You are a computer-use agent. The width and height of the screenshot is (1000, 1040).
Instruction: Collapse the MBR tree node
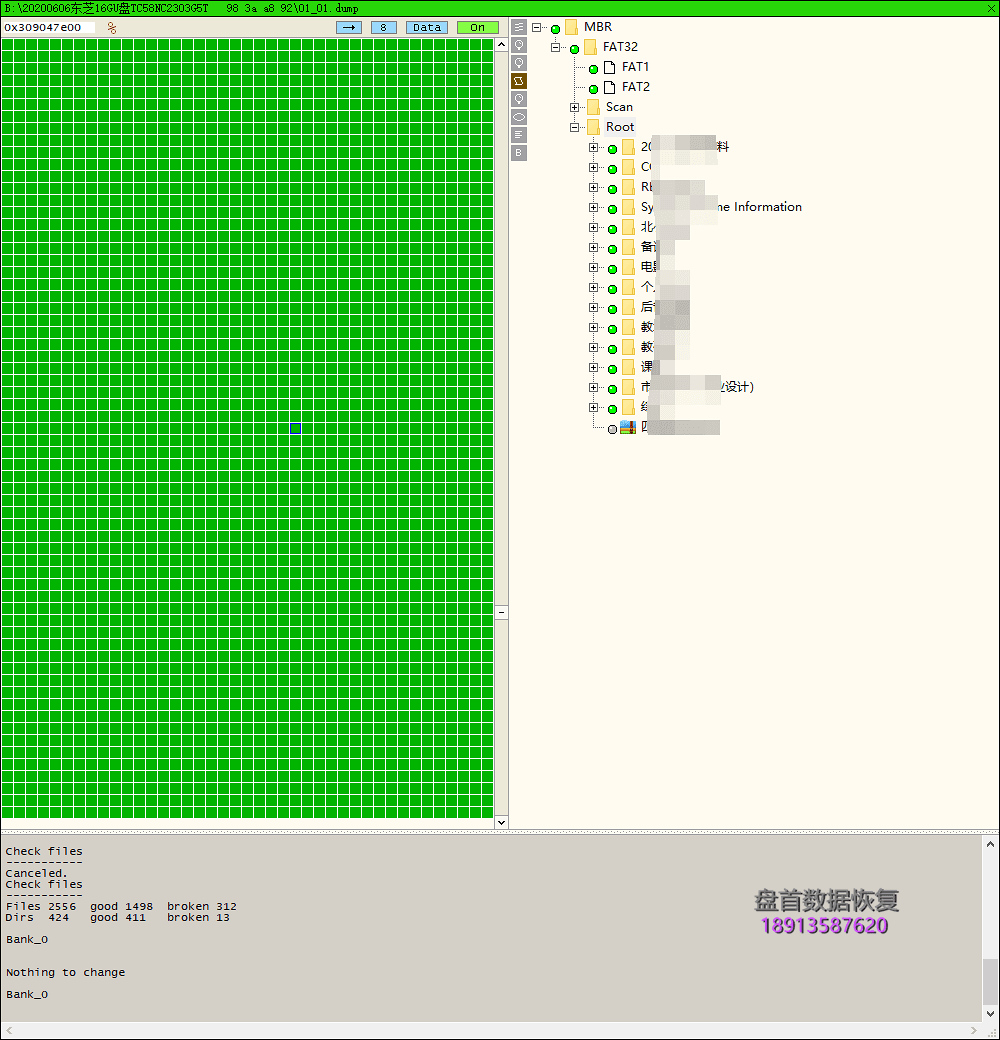(536, 27)
